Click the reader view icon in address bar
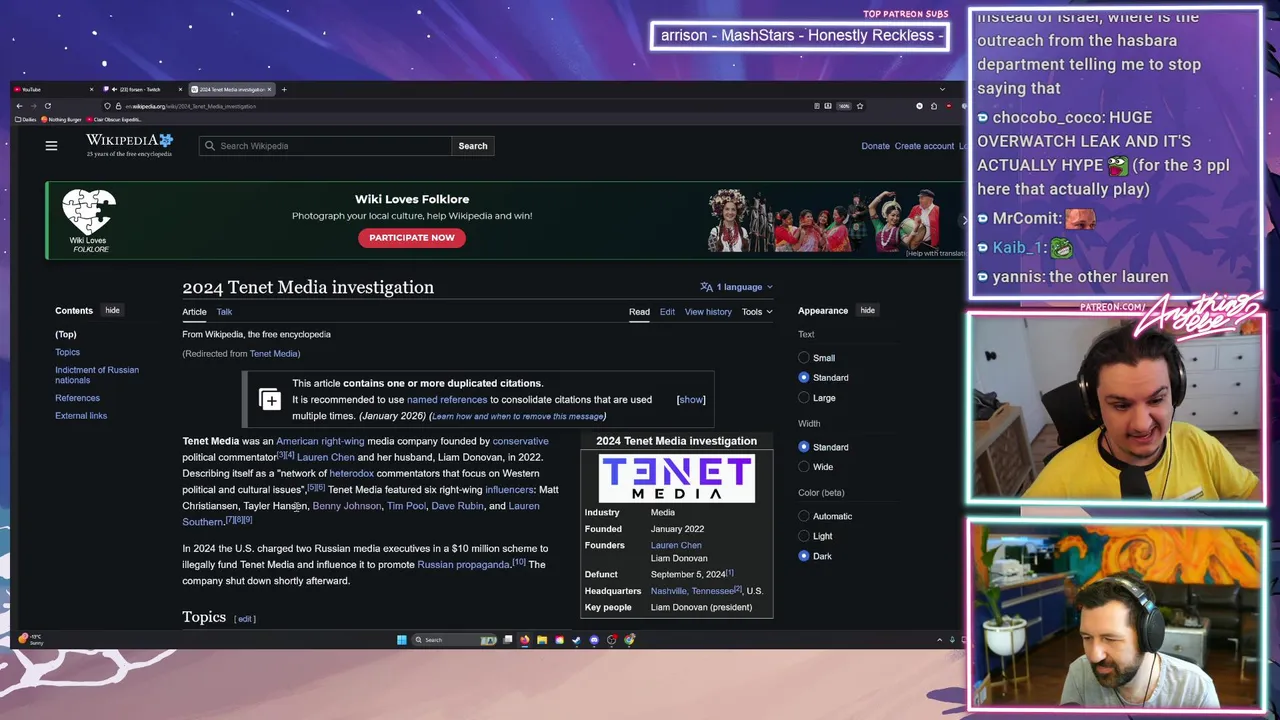1280x720 pixels. point(817,106)
